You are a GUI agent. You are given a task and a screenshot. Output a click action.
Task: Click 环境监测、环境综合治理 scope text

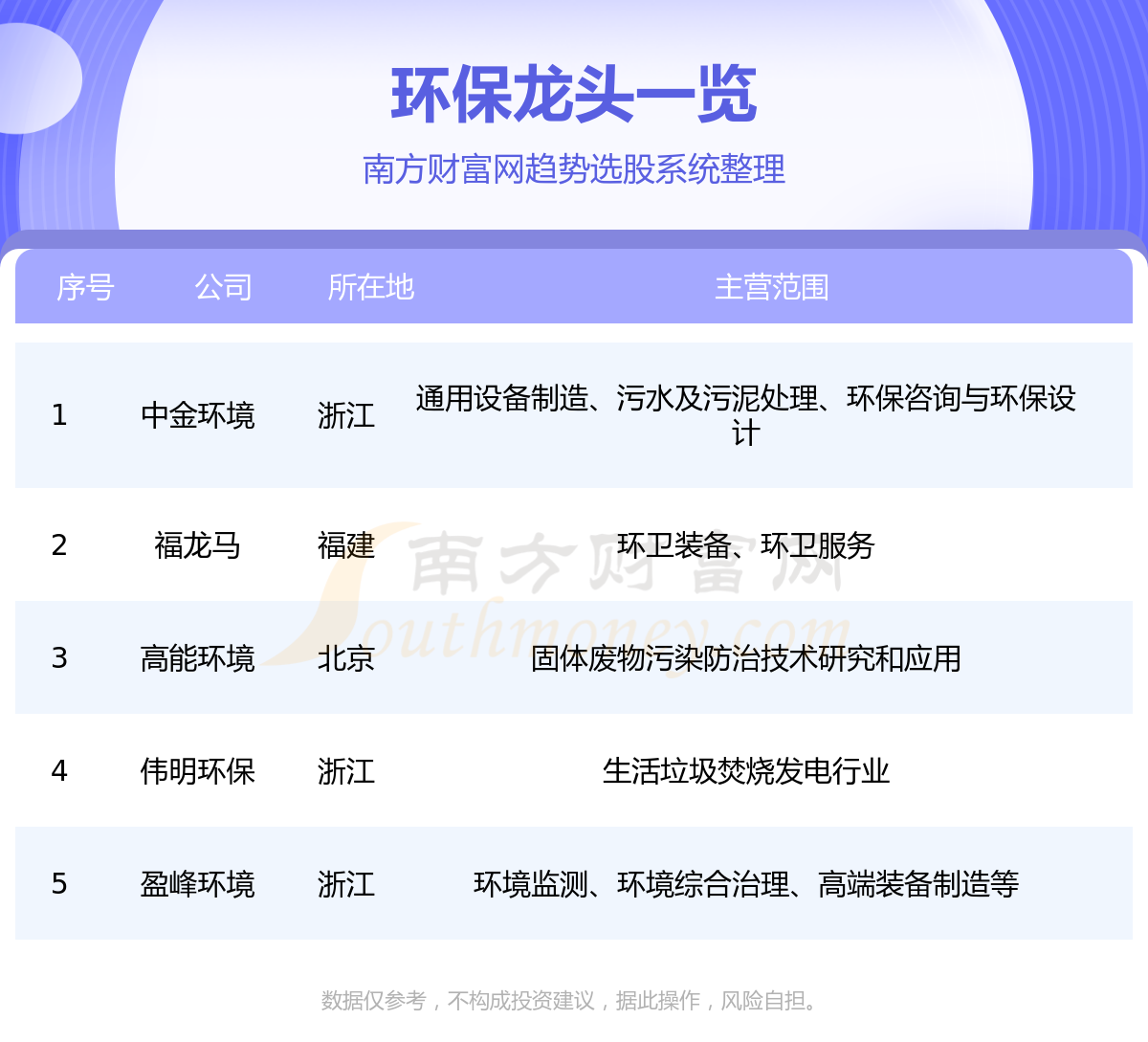(x=746, y=884)
